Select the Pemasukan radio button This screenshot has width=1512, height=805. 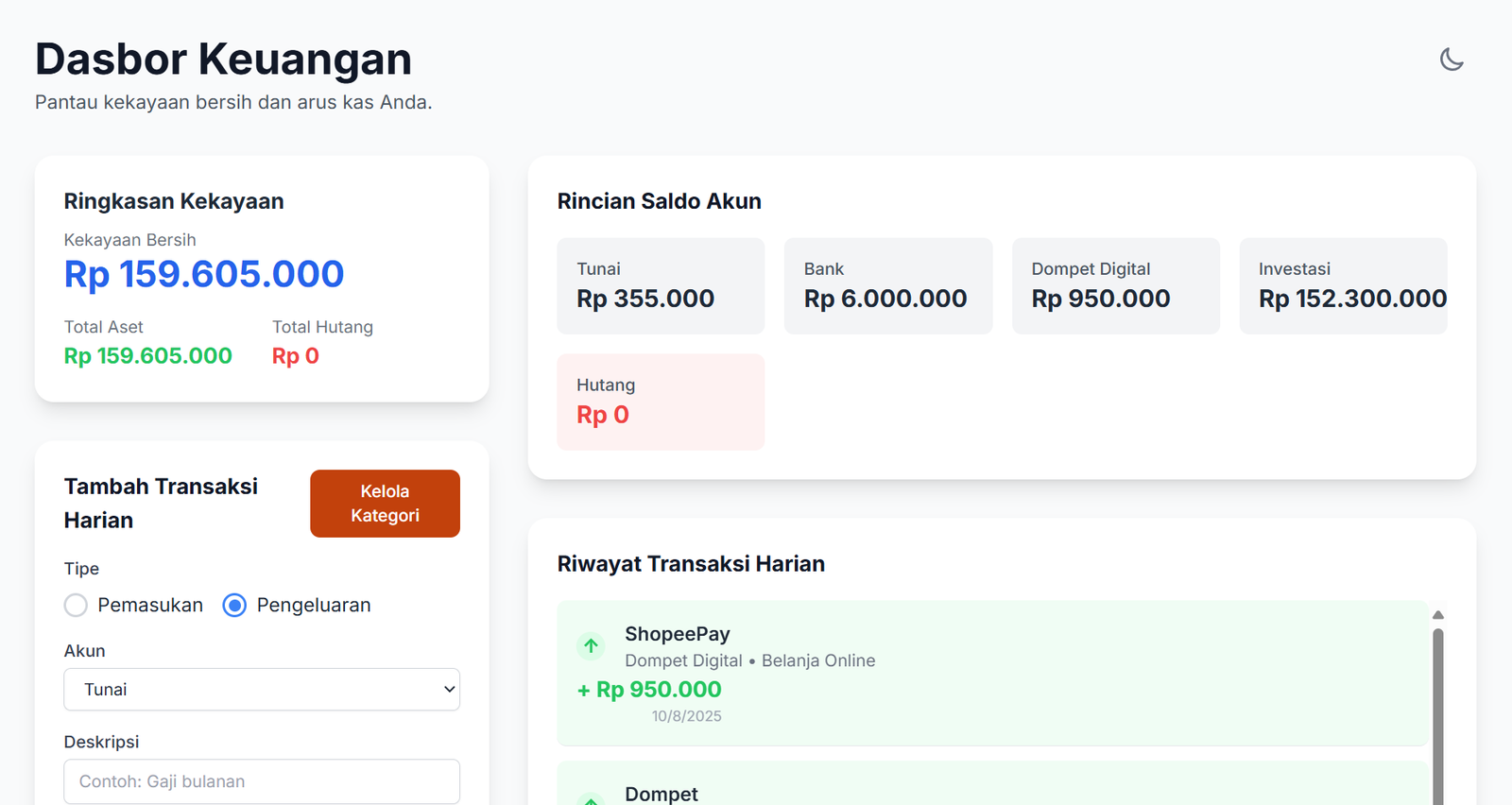(x=76, y=606)
